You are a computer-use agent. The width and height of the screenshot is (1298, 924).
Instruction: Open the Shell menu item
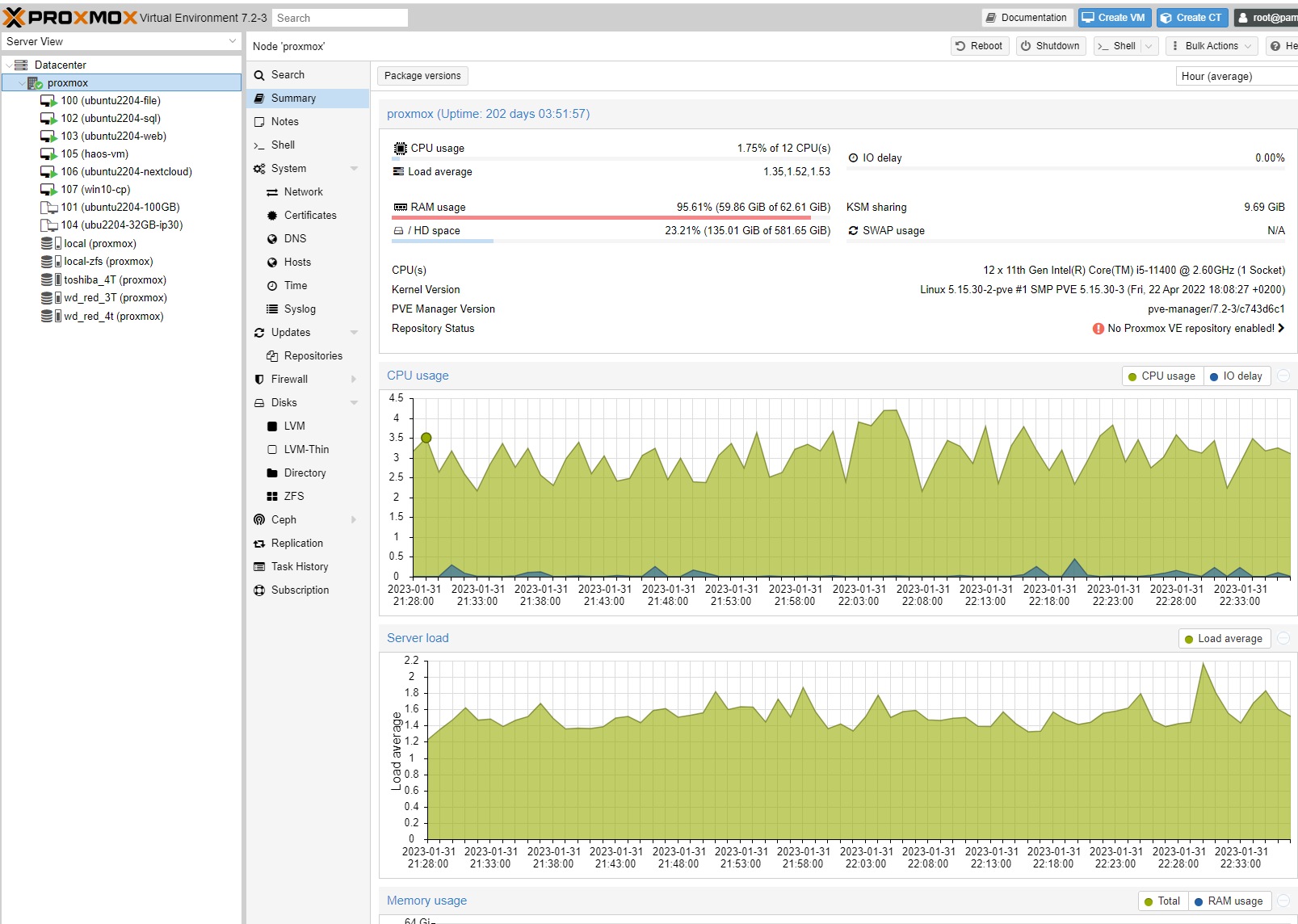[308, 145]
